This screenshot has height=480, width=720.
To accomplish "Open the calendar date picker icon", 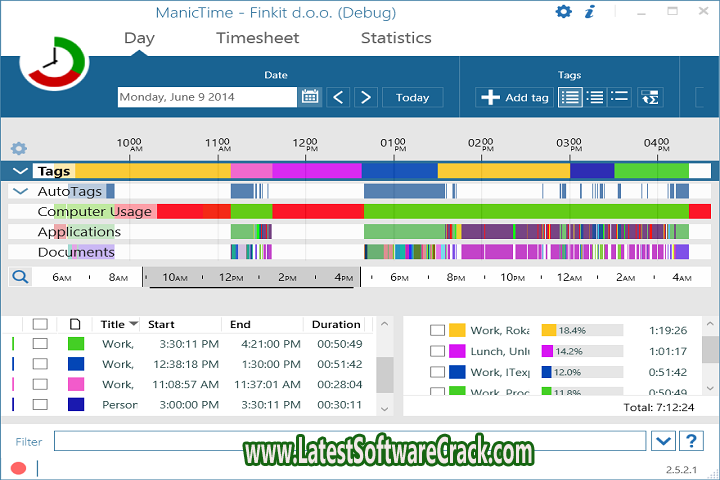I will pos(310,97).
